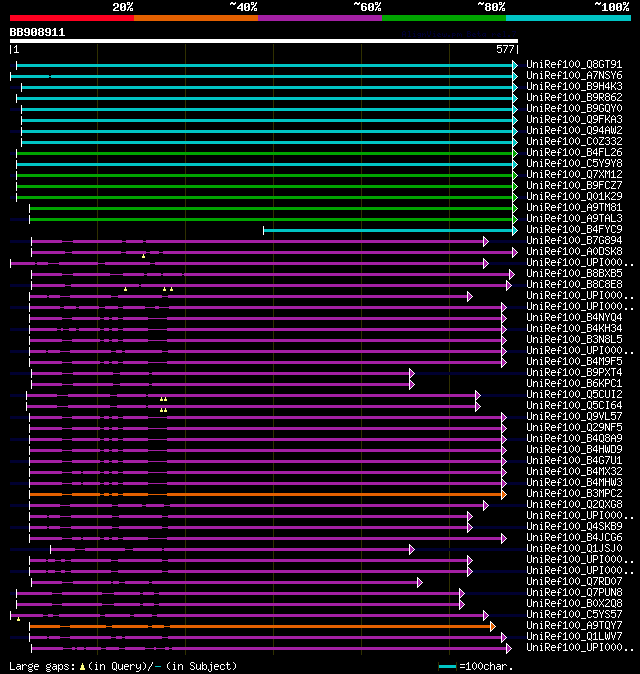Screen dimensions: 640x674
Task: Open hit UniRef100_Q9VL57
Action: 574,417
